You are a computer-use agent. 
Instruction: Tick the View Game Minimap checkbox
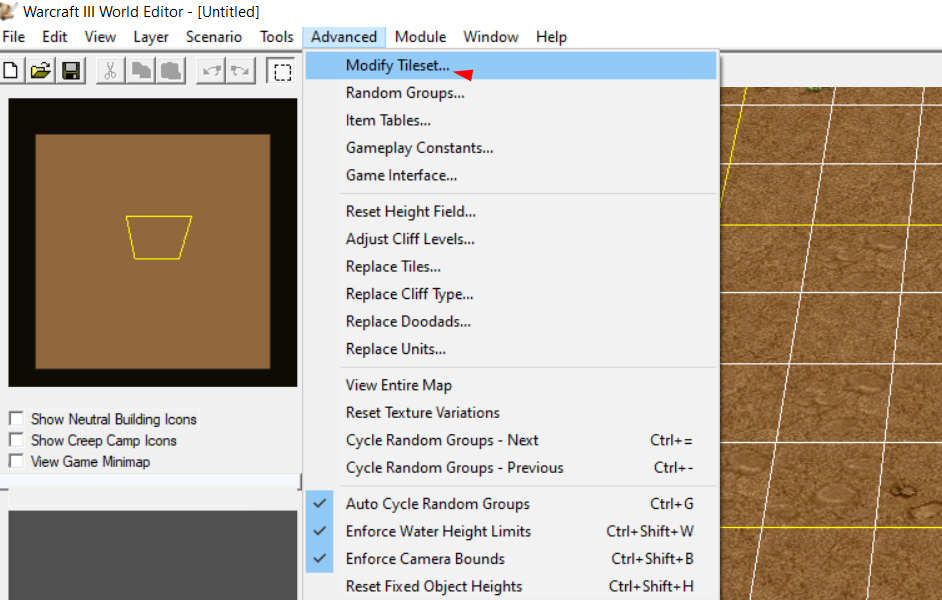point(16,461)
